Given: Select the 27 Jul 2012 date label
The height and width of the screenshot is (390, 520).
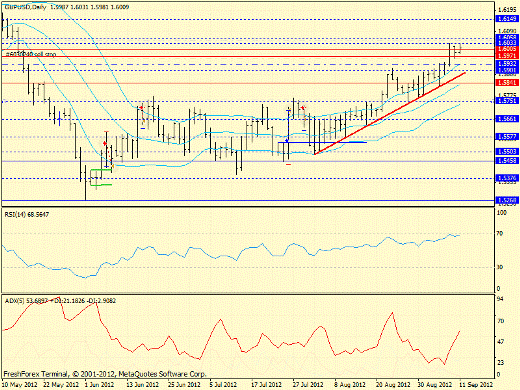Looking at the screenshot, I should [308, 385].
